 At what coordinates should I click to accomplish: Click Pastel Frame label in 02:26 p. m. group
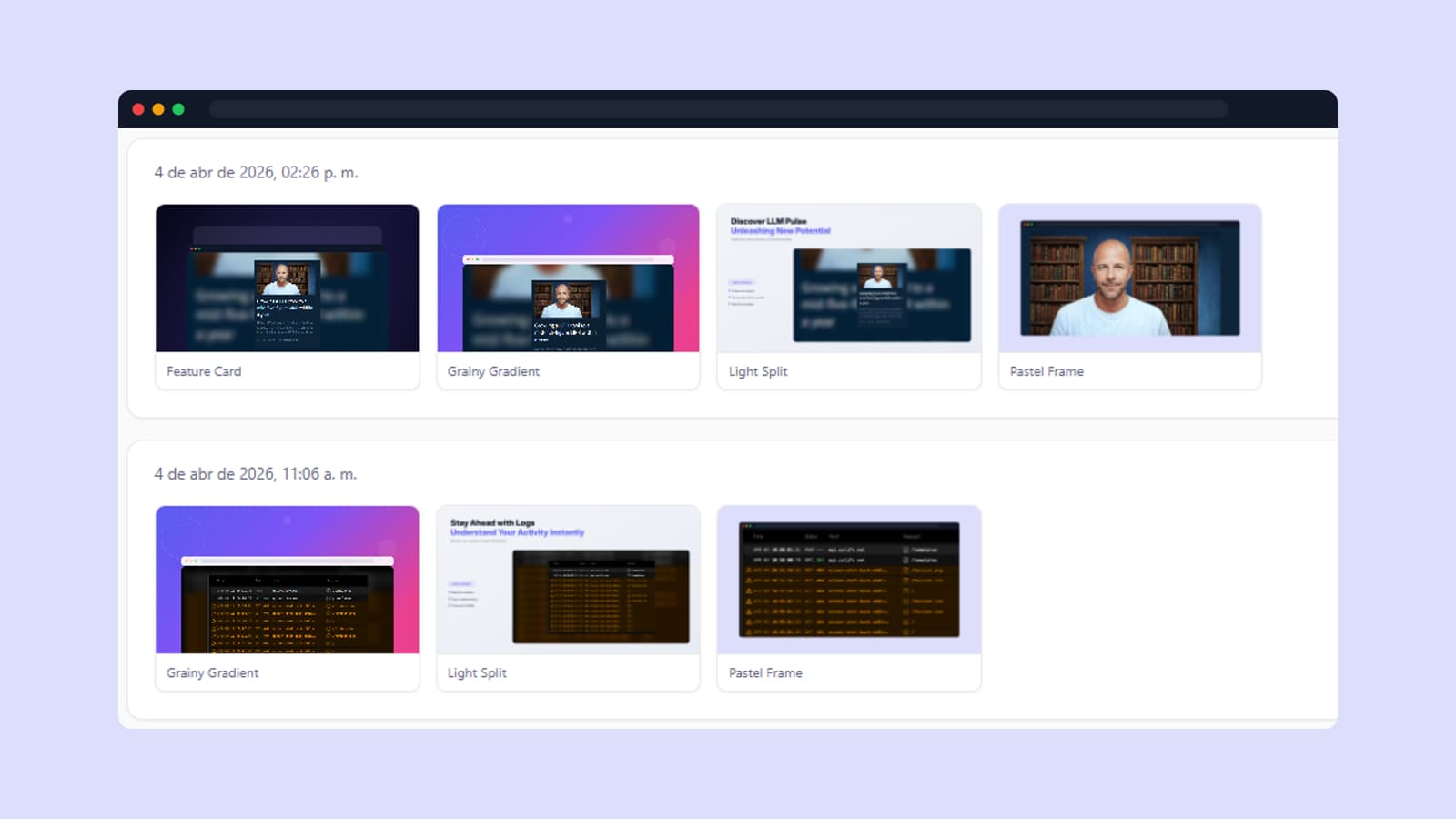1046,371
